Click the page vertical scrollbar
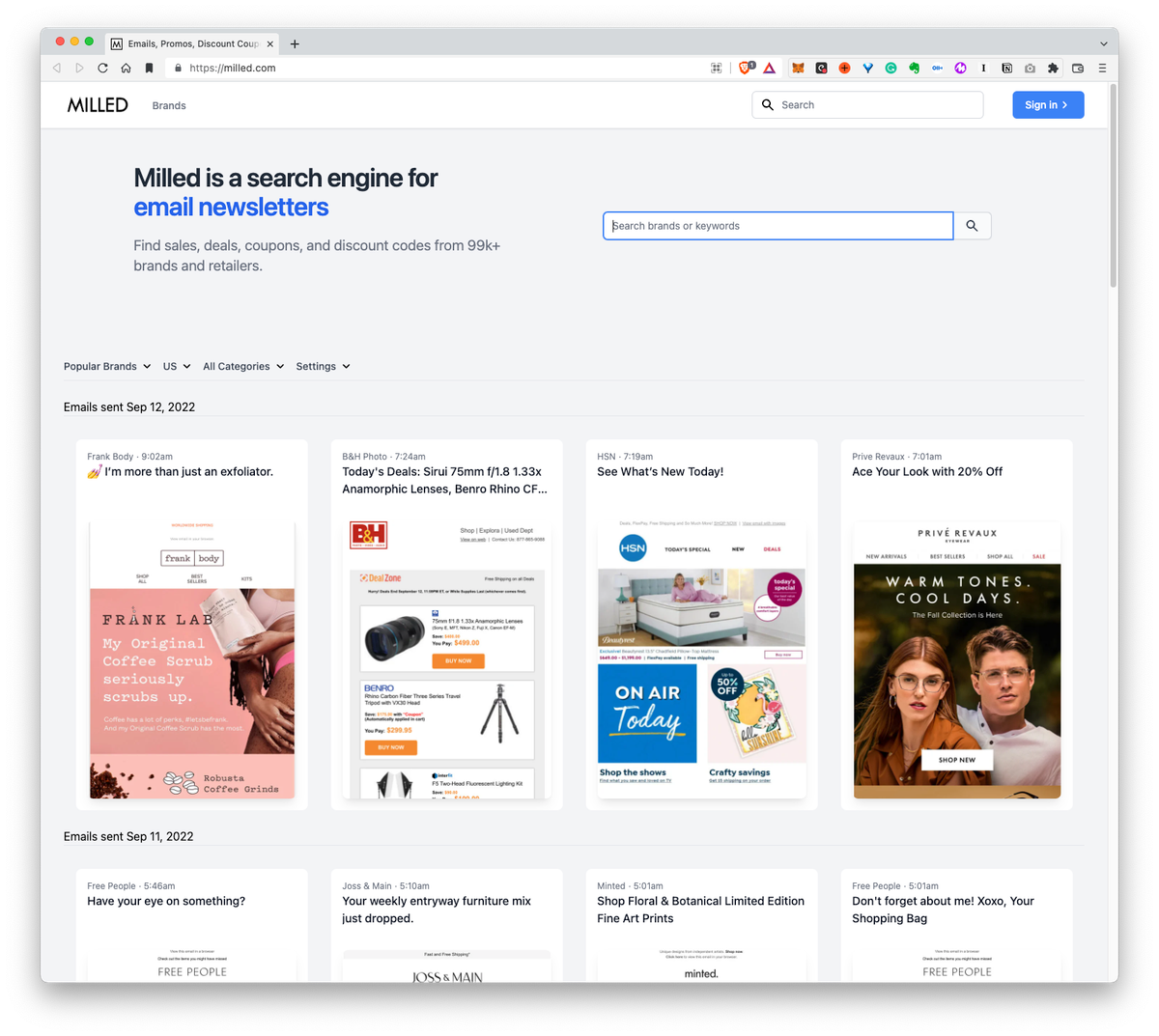The width and height of the screenshot is (1159, 1036). pyautogui.click(x=1113, y=185)
